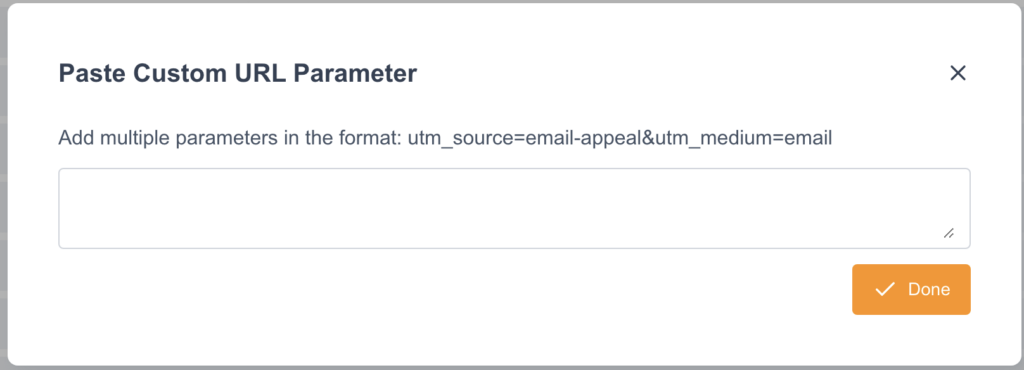Screen dimensions: 1024x370
Task: Close the Paste Custom URL Parameter dialog
Action: [957, 73]
